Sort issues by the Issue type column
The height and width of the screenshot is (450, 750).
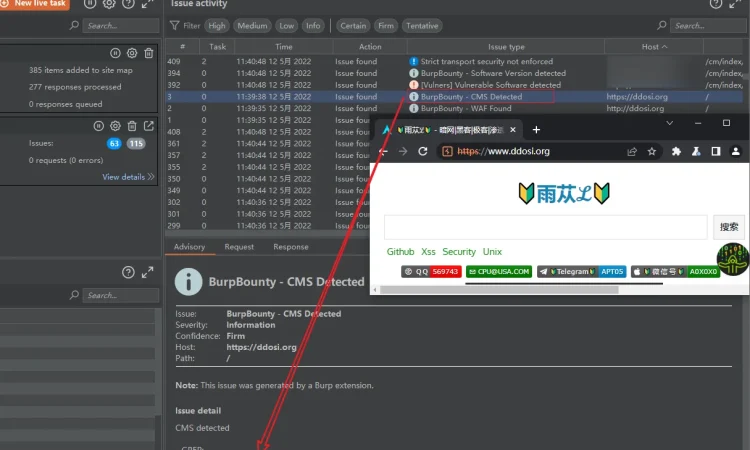tap(506, 46)
